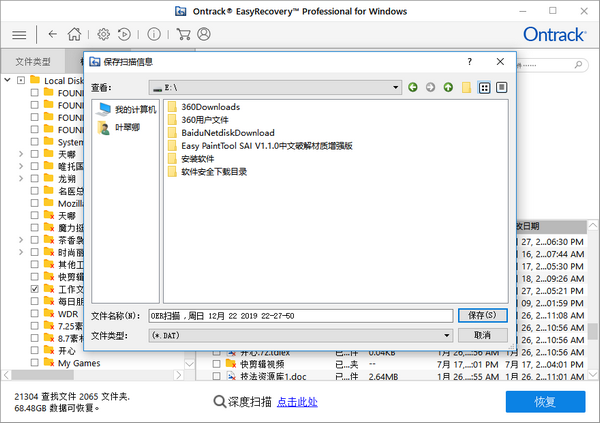Click the 取消 button
600x423 pixels.
pos(483,335)
